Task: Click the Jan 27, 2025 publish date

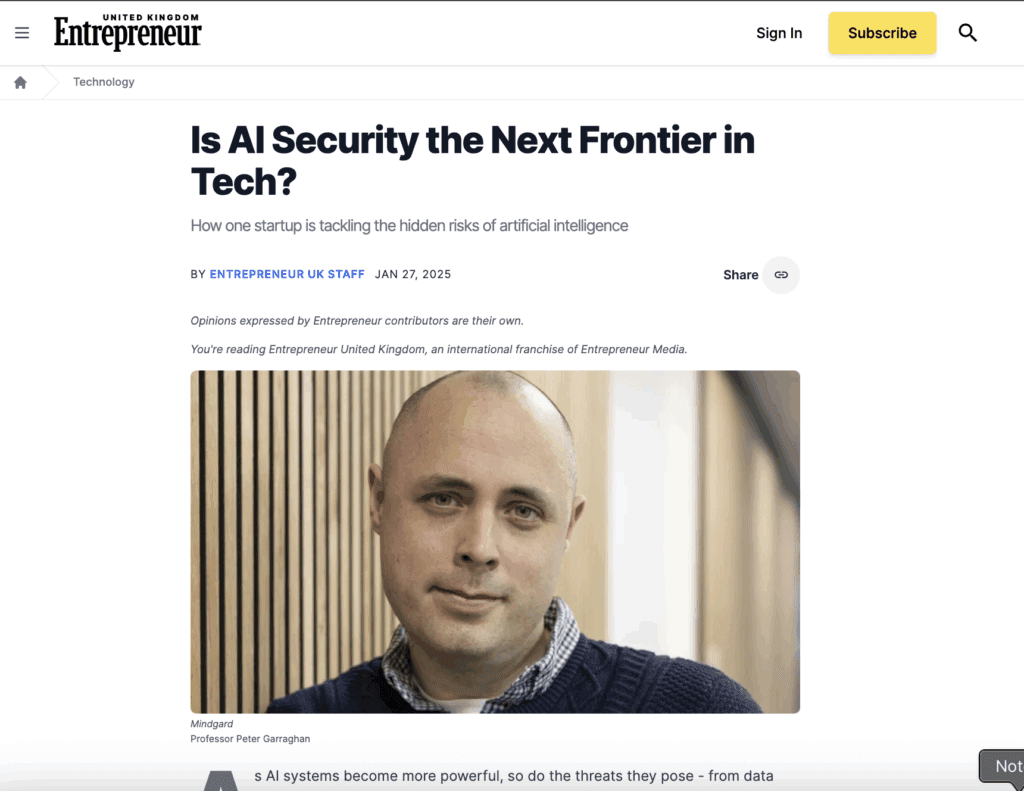Action: 413,274
